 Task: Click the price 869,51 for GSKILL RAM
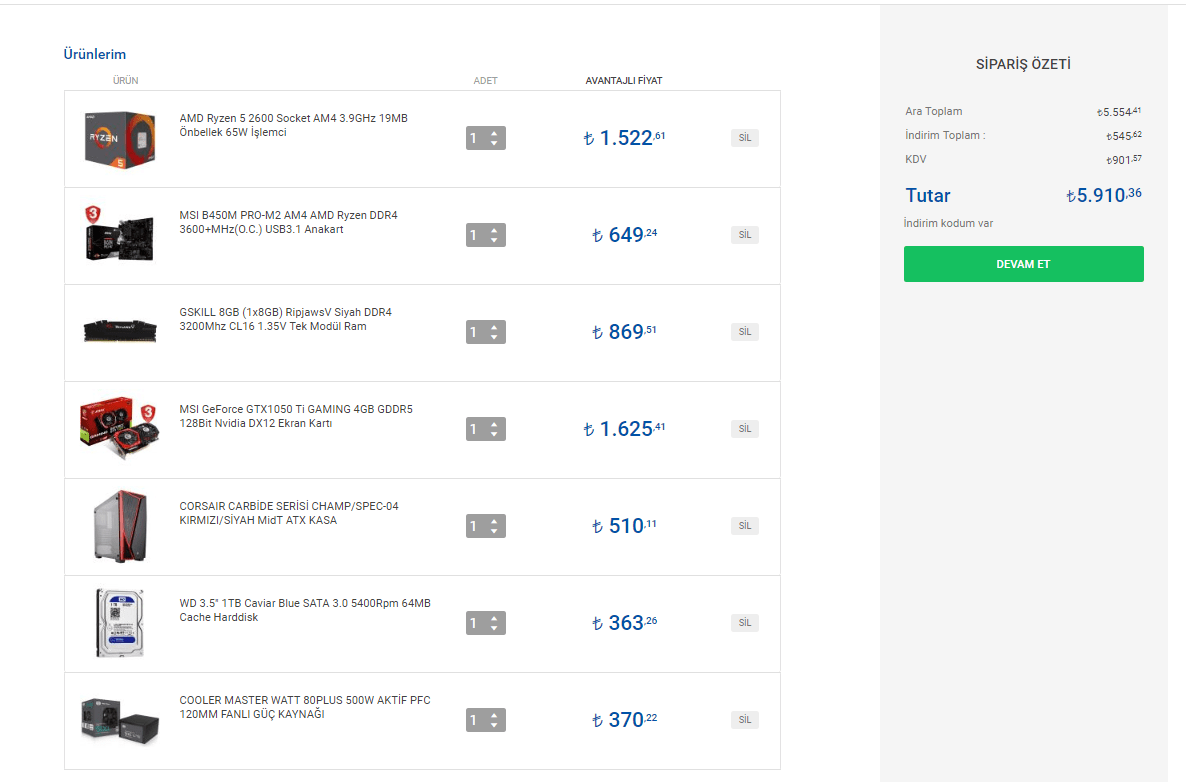point(624,331)
